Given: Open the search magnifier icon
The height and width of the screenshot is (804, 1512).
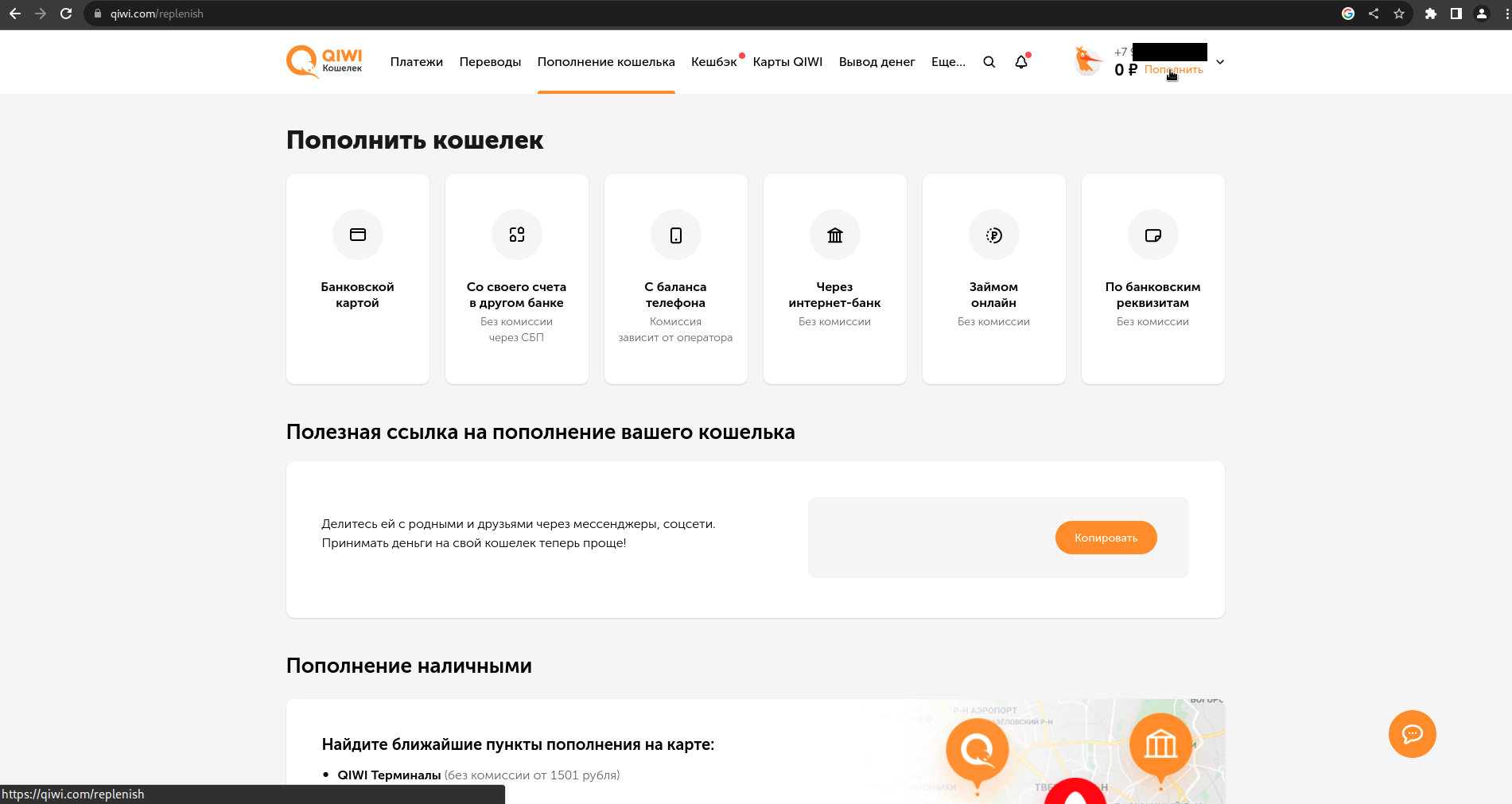Looking at the screenshot, I should pos(989,62).
